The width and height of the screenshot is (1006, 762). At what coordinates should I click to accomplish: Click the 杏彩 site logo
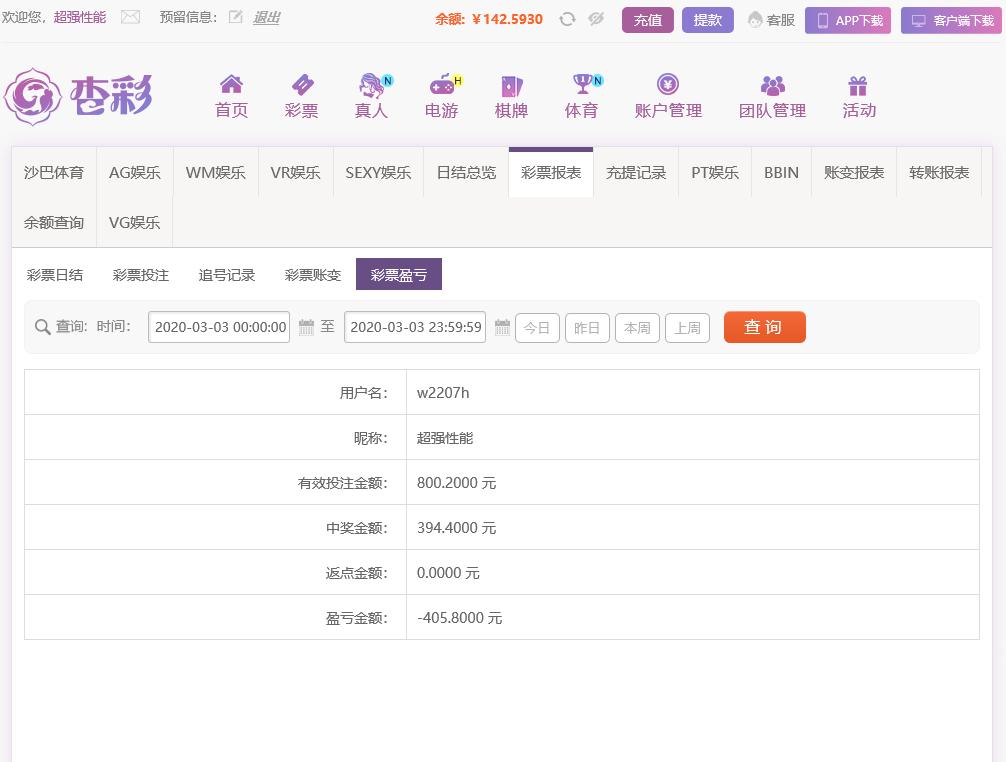[x=78, y=96]
